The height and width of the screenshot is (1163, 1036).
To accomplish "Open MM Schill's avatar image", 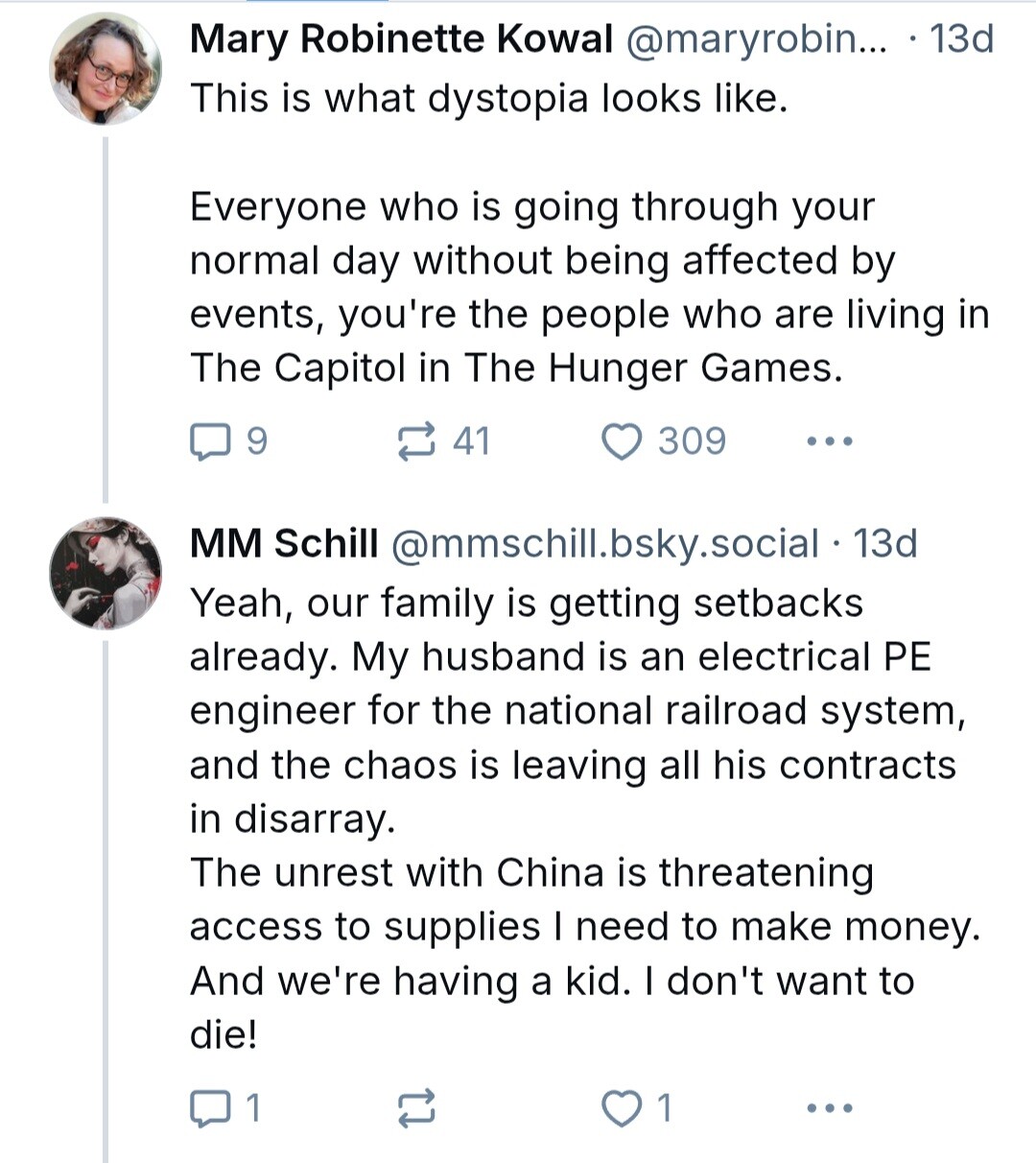I will pyautogui.click(x=106, y=573).
